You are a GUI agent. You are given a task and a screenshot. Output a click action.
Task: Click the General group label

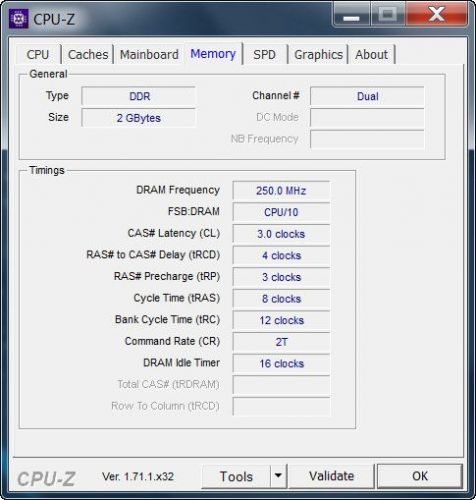48,74
